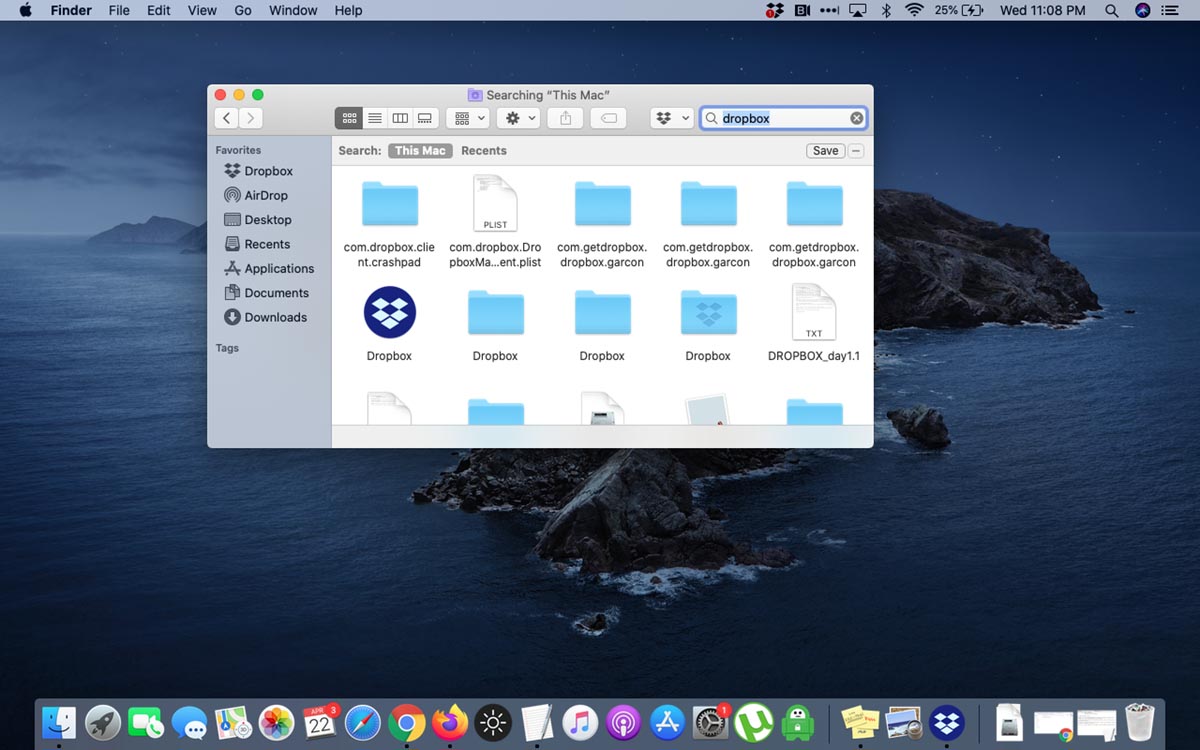Remove search criteria with minus button
1200x750 pixels.
point(856,151)
